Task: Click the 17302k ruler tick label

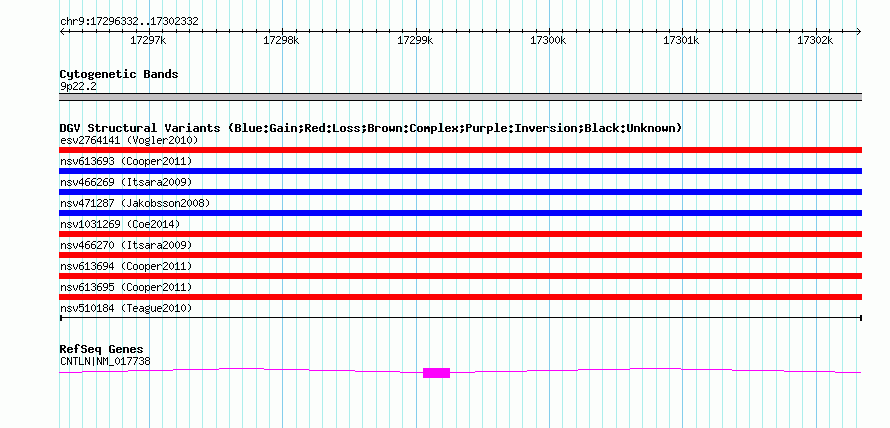Action: point(815,40)
